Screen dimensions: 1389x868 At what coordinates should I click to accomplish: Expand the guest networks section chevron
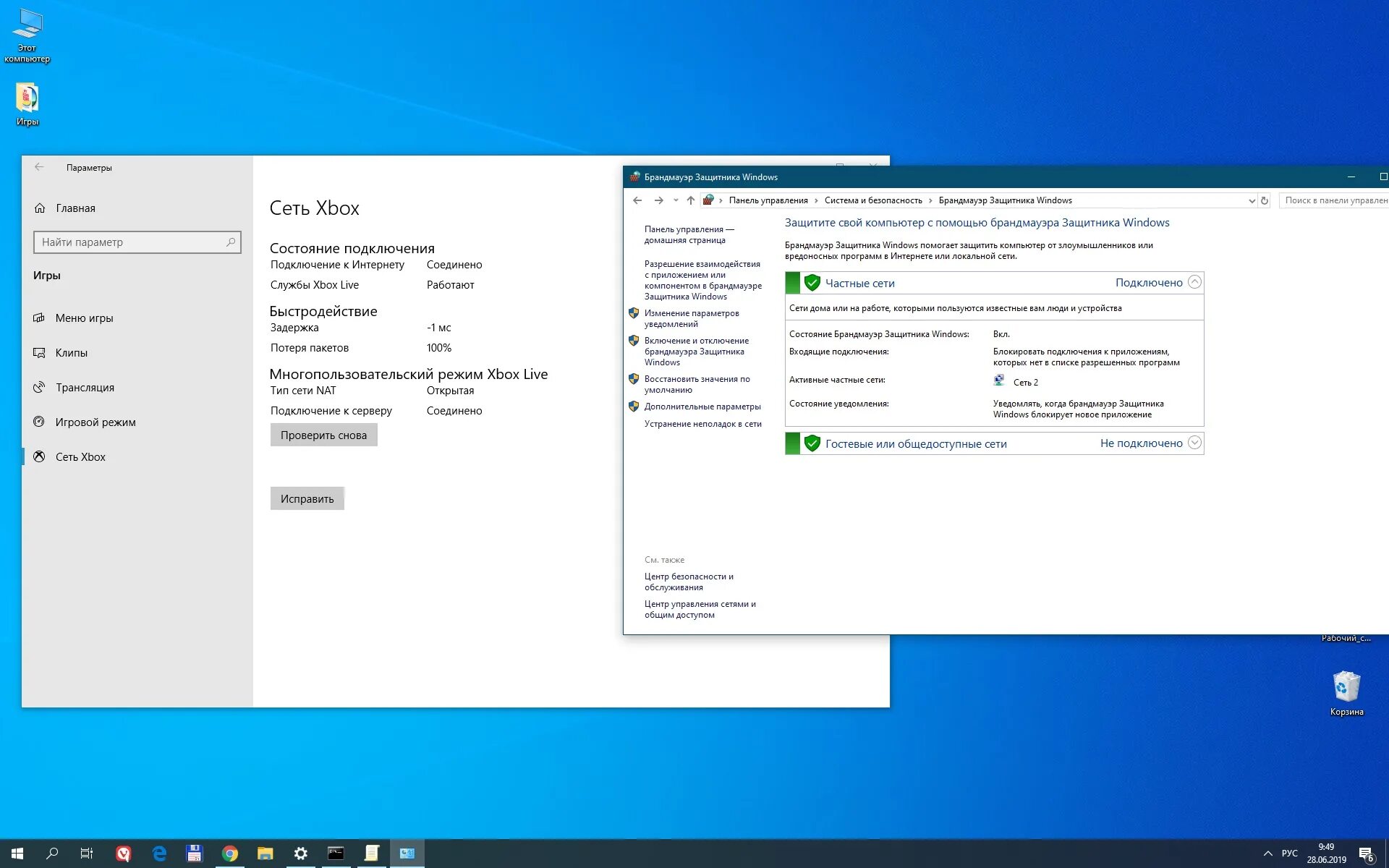[1195, 442]
